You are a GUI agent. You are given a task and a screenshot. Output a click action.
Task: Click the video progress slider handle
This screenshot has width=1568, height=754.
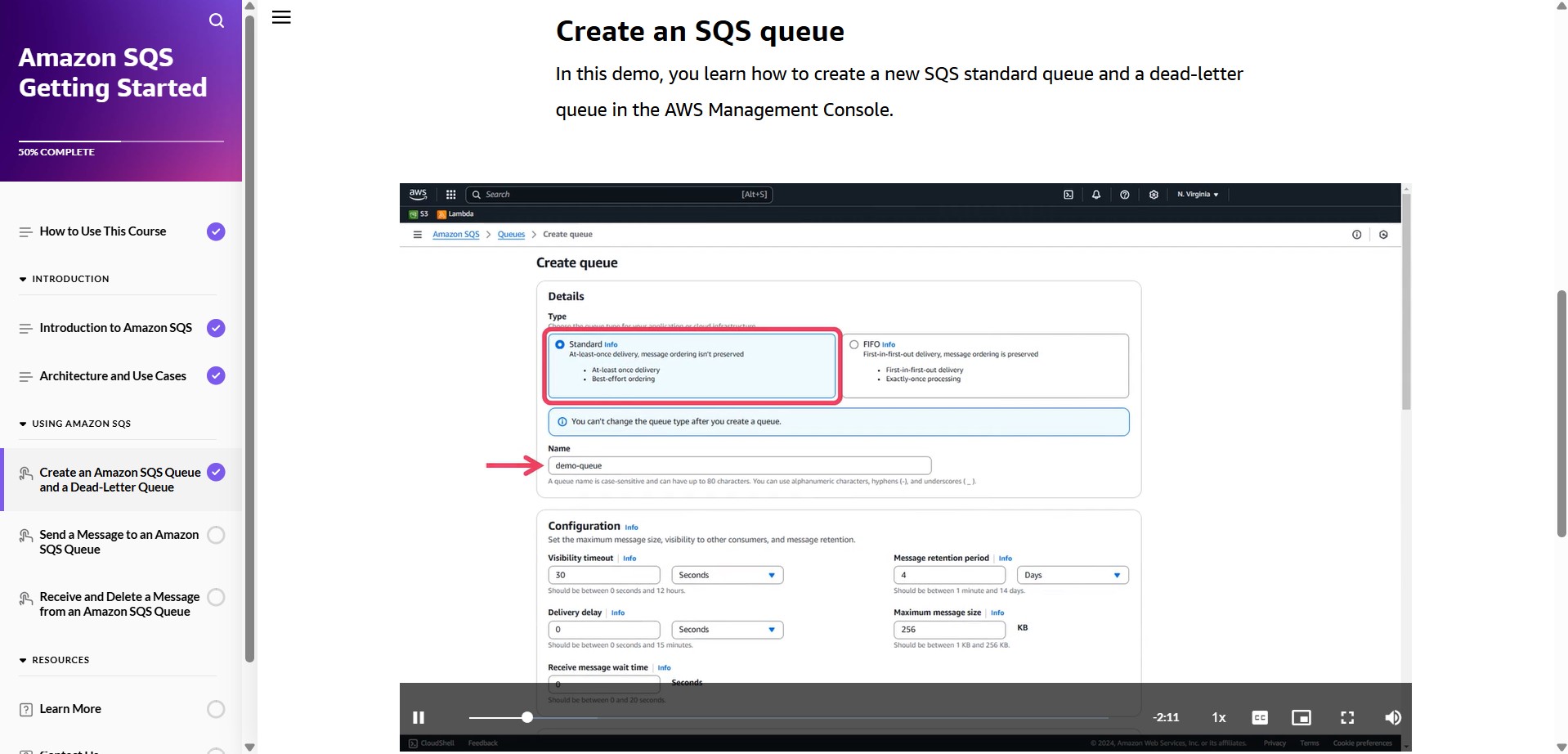coord(527,717)
